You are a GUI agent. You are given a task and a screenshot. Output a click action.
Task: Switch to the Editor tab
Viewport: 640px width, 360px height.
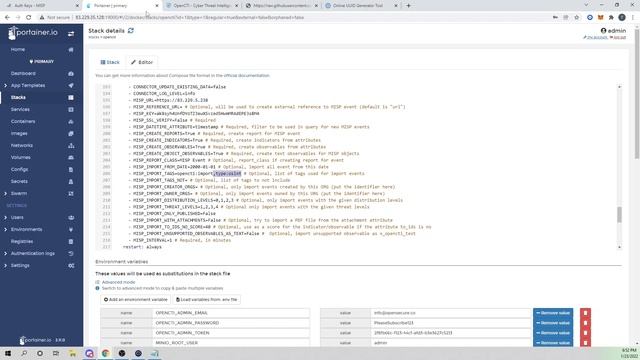pyautogui.click(x=142, y=62)
